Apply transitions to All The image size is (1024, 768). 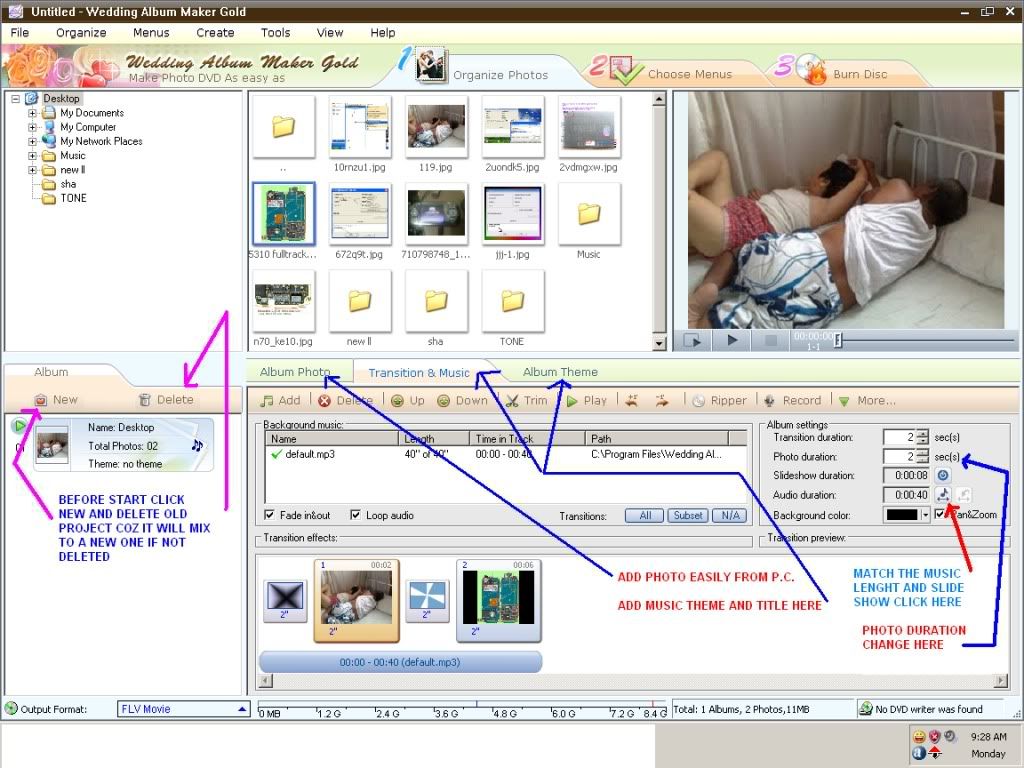[x=645, y=515]
